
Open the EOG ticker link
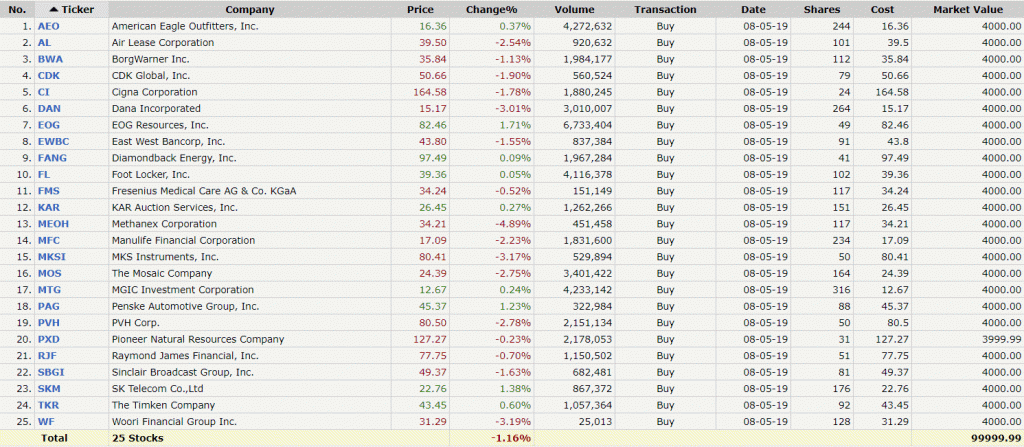[49, 125]
